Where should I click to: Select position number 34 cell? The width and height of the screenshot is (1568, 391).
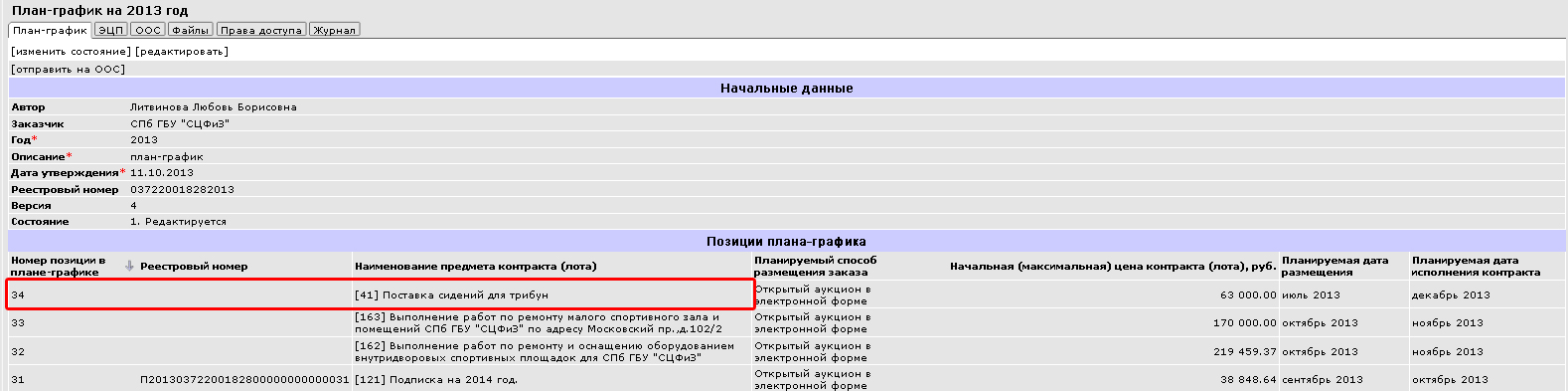tap(18, 294)
